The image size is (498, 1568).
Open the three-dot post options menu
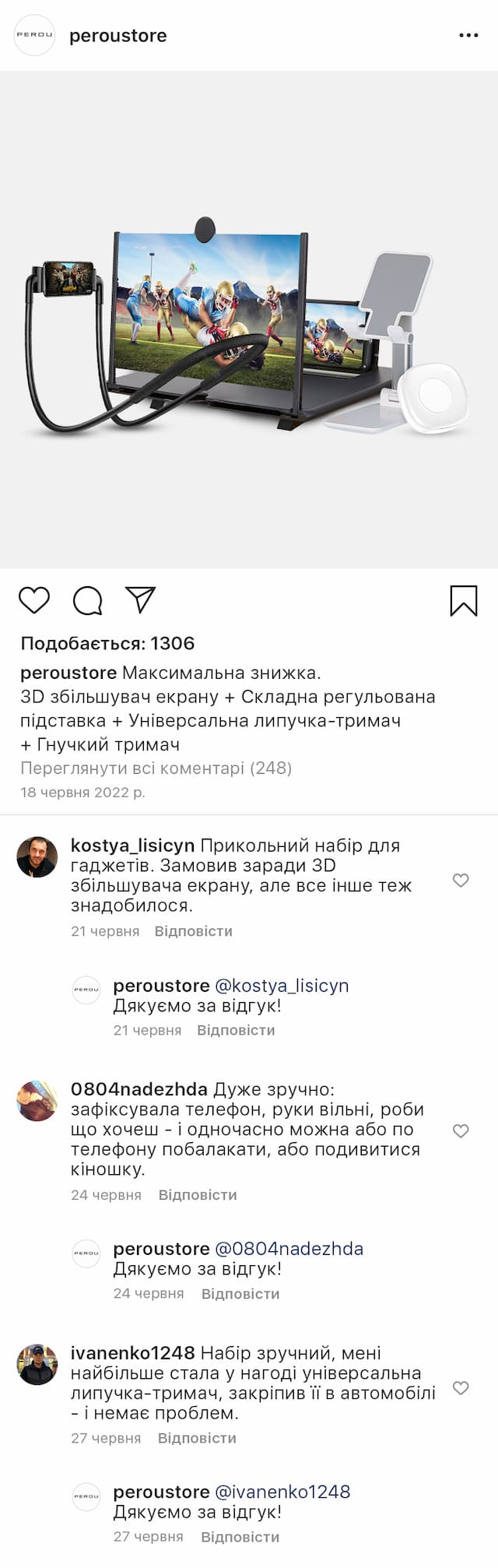tap(468, 36)
